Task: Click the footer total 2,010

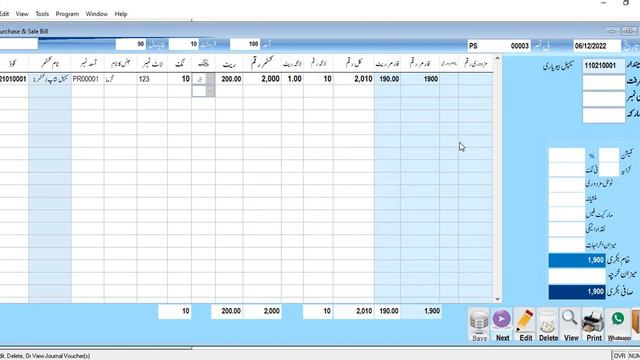Action: (353, 311)
